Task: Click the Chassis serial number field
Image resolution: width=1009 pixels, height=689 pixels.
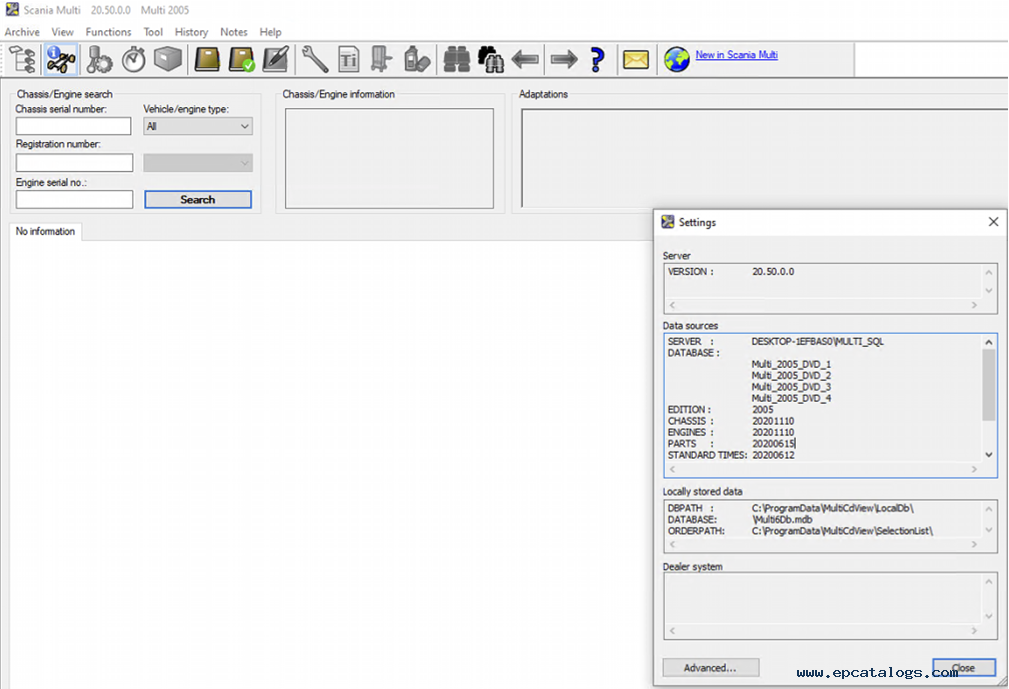Action: 73,126
